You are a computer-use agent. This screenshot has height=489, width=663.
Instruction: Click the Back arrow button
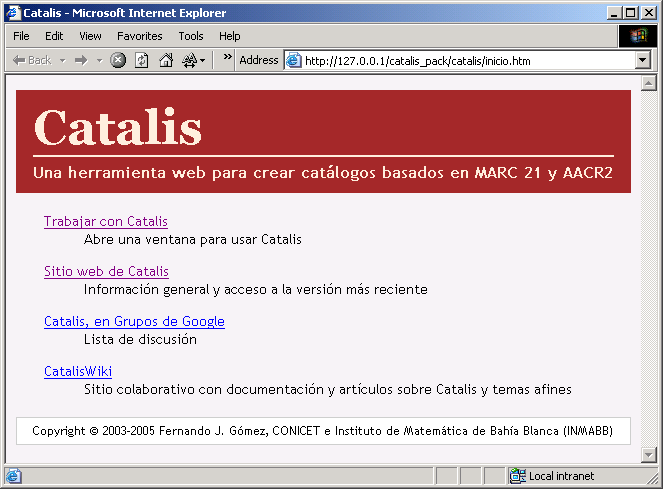click(x=32, y=60)
